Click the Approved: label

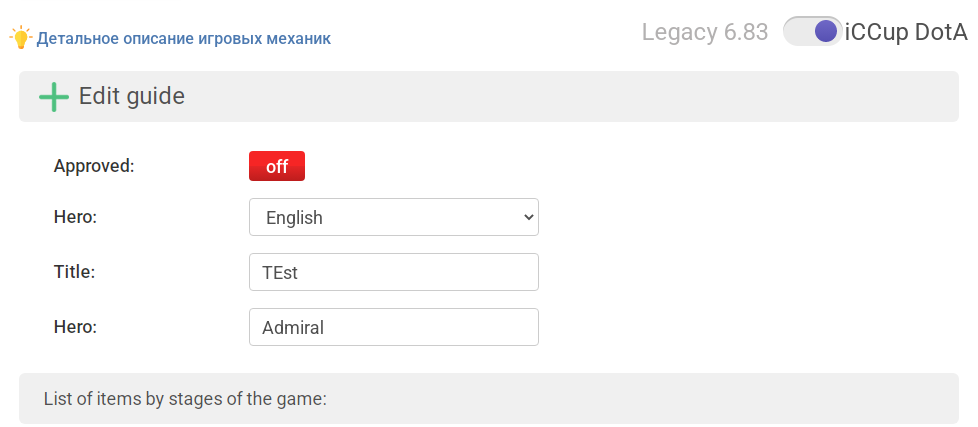(94, 166)
